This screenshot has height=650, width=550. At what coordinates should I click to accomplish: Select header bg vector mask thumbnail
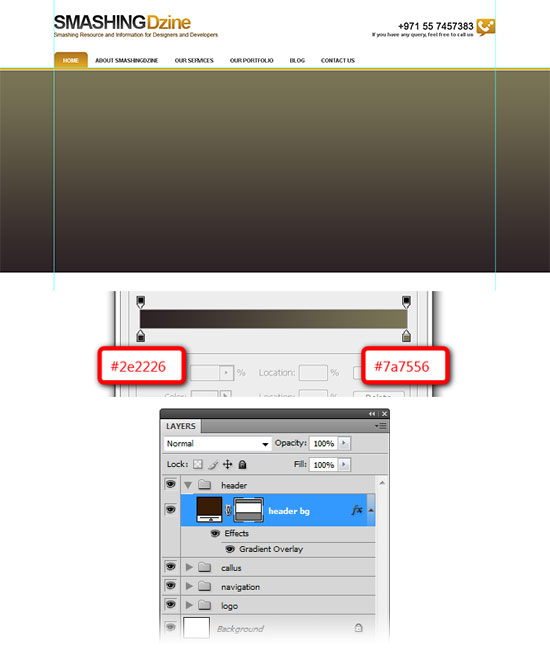coord(249,509)
